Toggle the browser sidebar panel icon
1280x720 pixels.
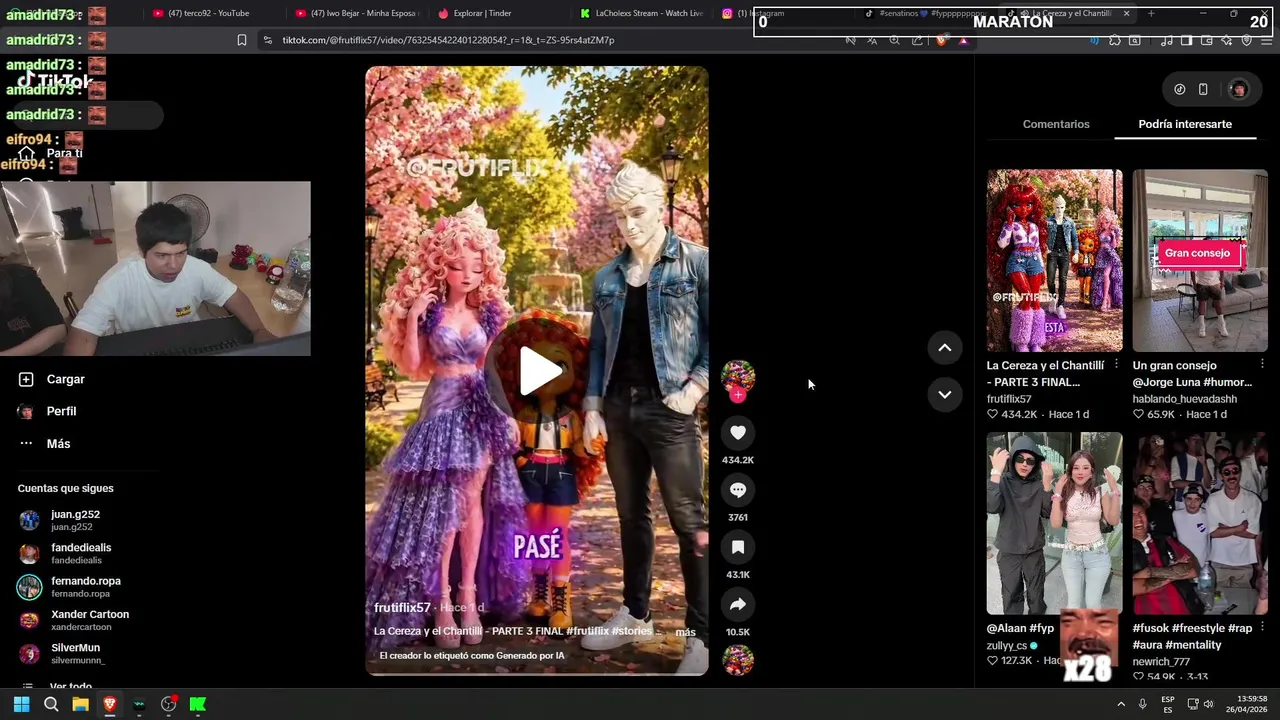tap(1186, 40)
